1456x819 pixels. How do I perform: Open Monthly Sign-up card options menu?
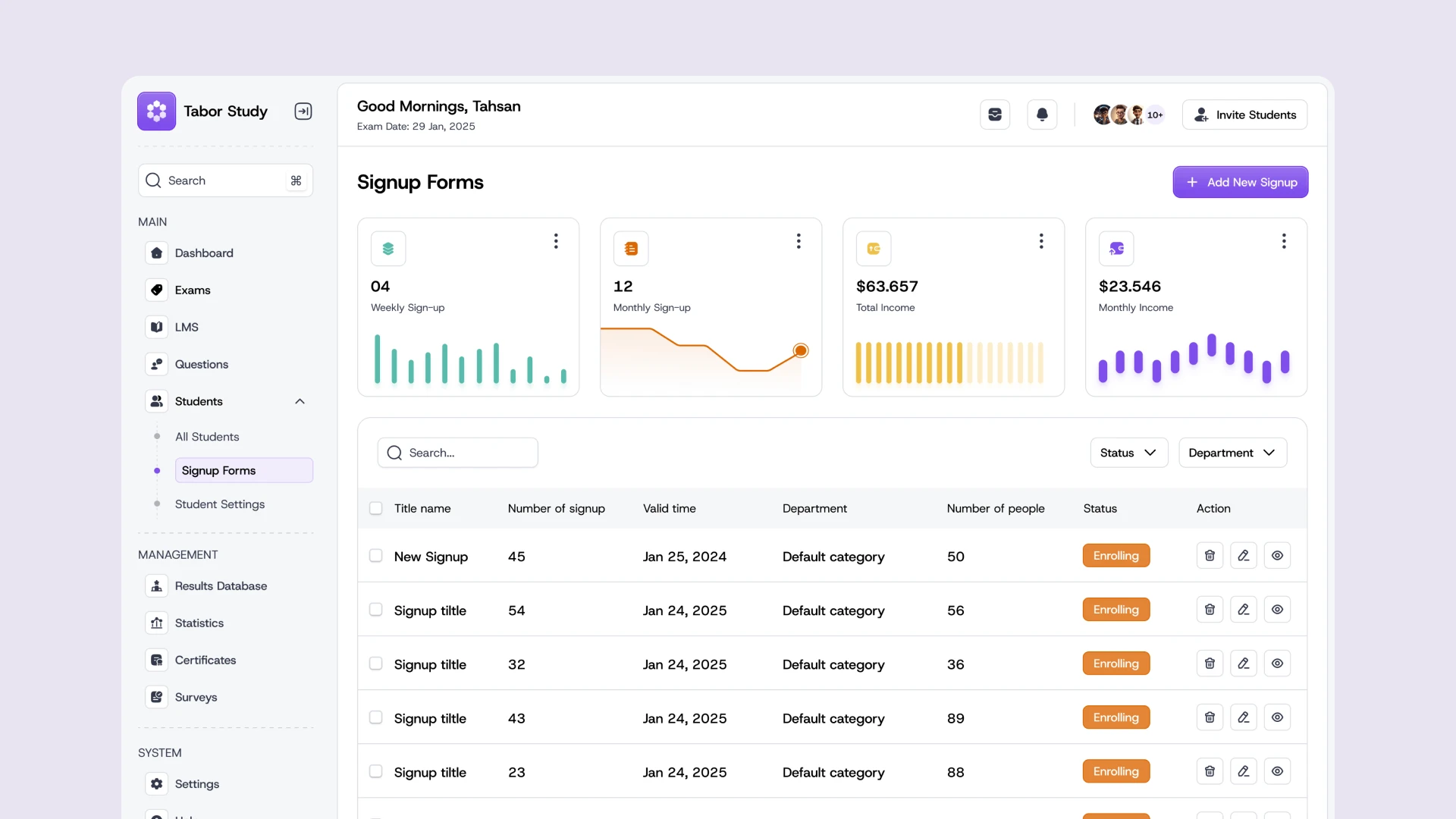pos(799,241)
